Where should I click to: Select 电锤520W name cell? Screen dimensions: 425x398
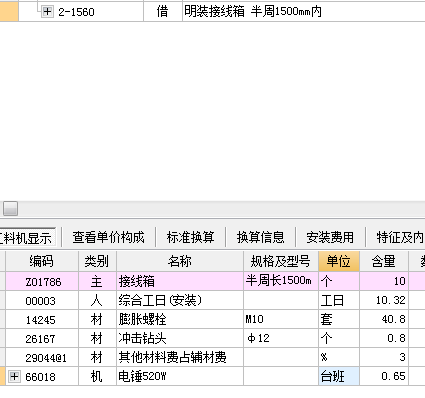click(180, 376)
